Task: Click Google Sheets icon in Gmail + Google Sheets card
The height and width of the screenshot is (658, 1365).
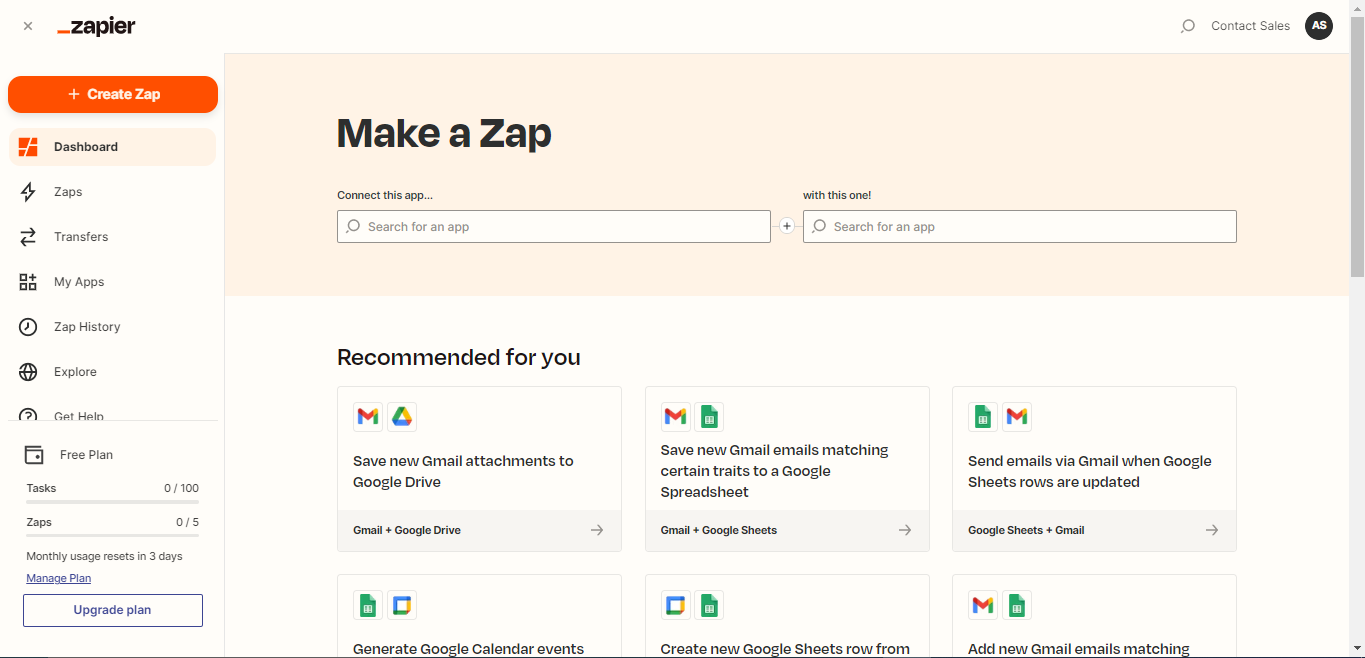Action: [709, 417]
